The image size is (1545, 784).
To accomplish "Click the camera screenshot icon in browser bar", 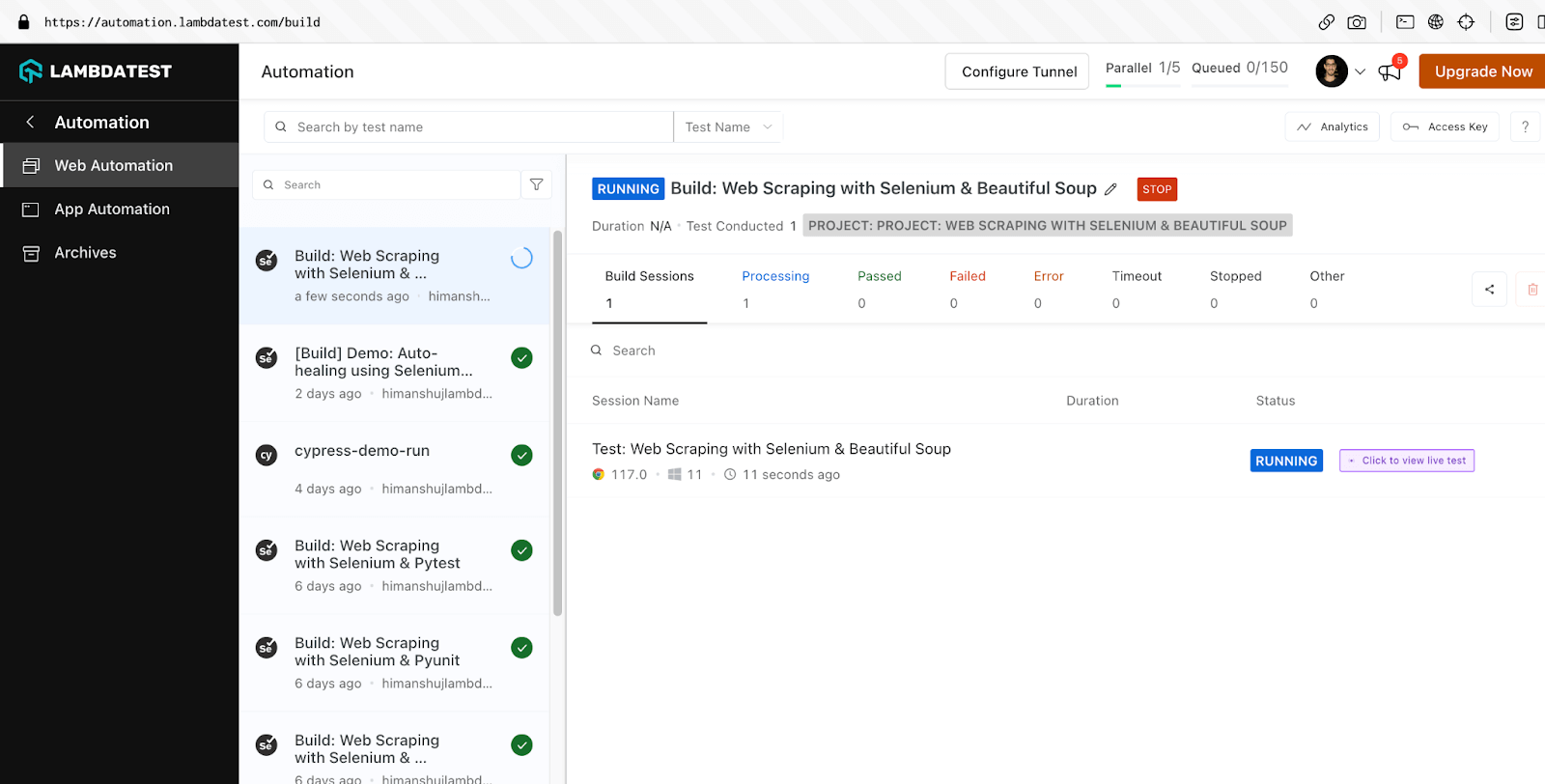I will point(1357,22).
